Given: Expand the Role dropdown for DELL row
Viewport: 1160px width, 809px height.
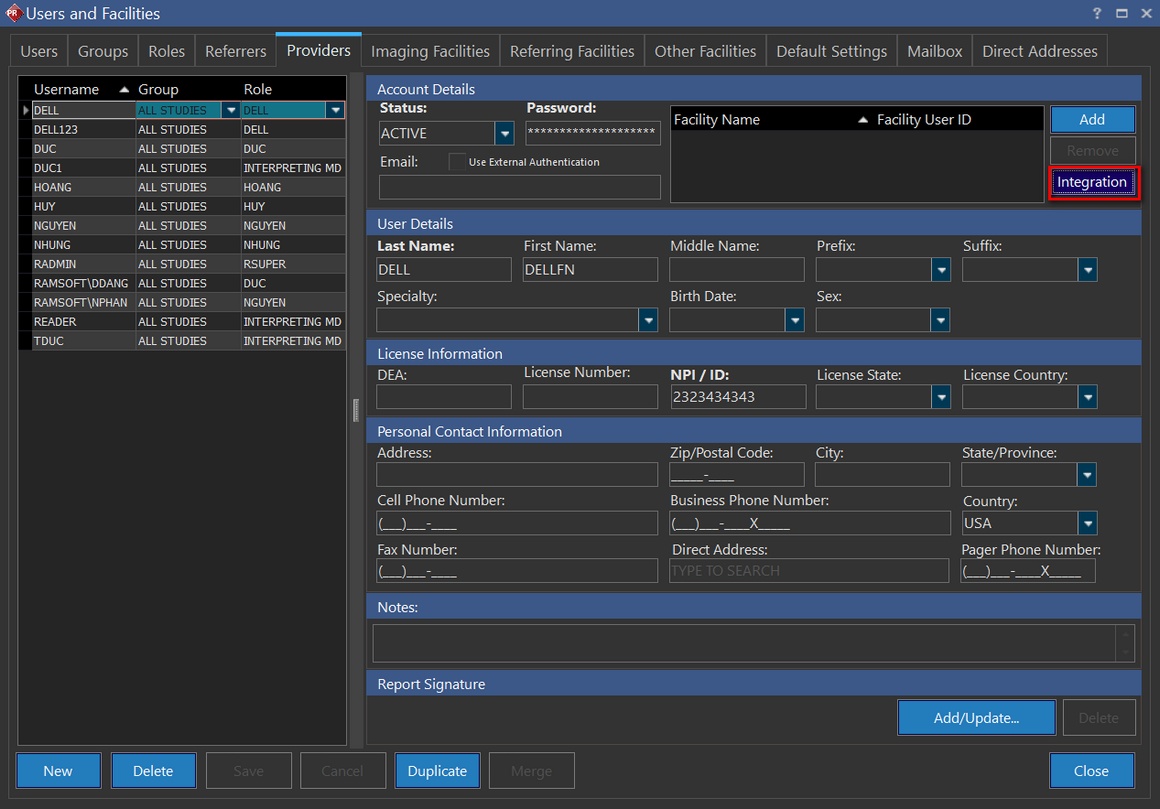Looking at the screenshot, I should pos(336,110).
